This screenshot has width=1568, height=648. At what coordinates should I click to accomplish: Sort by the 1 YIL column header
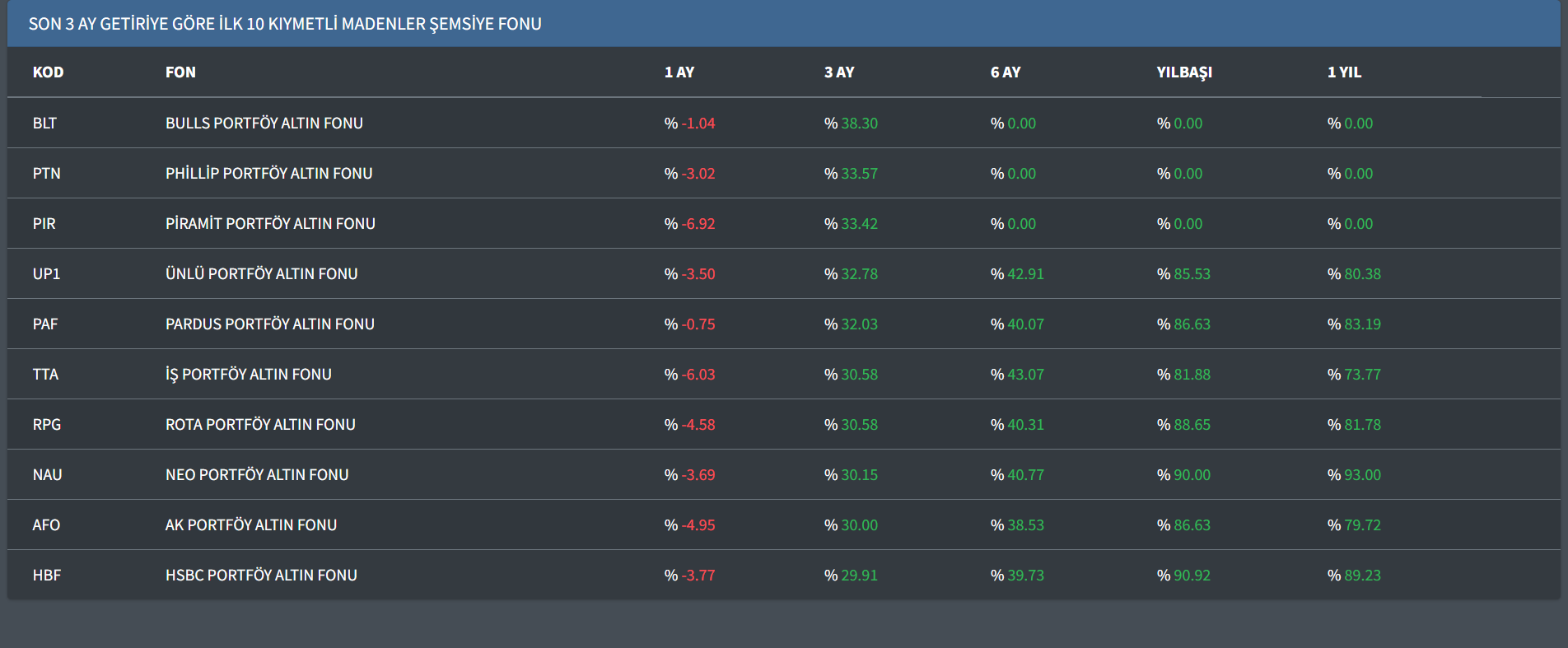(1343, 72)
